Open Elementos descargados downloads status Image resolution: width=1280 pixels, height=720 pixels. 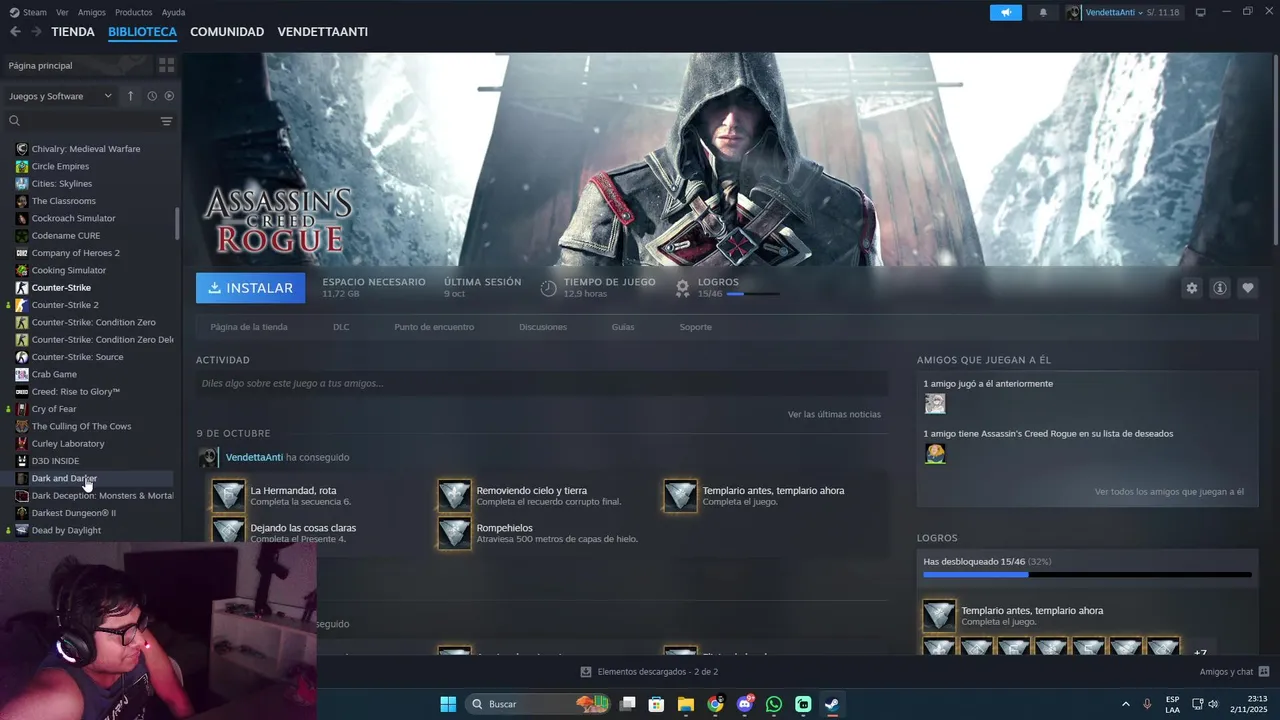(x=649, y=672)
